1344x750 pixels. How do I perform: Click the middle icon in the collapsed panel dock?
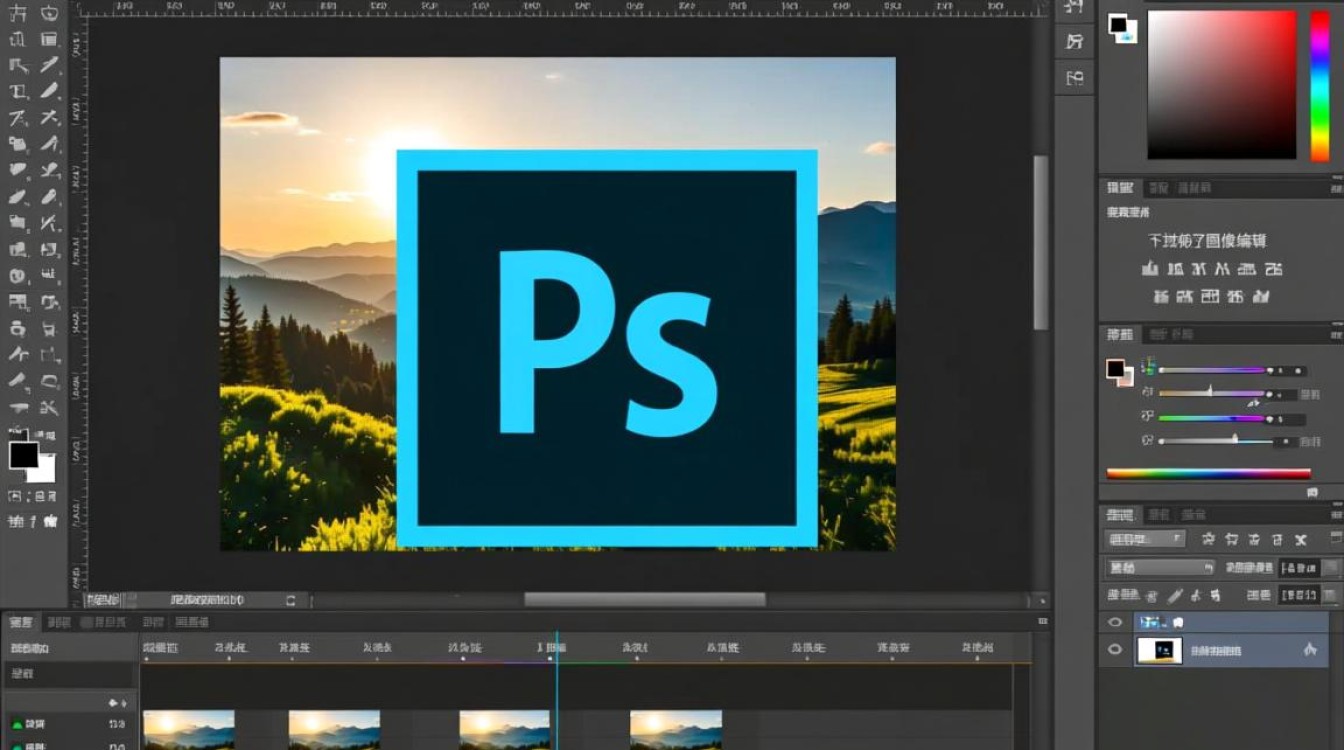click(x=1075, y=41)
